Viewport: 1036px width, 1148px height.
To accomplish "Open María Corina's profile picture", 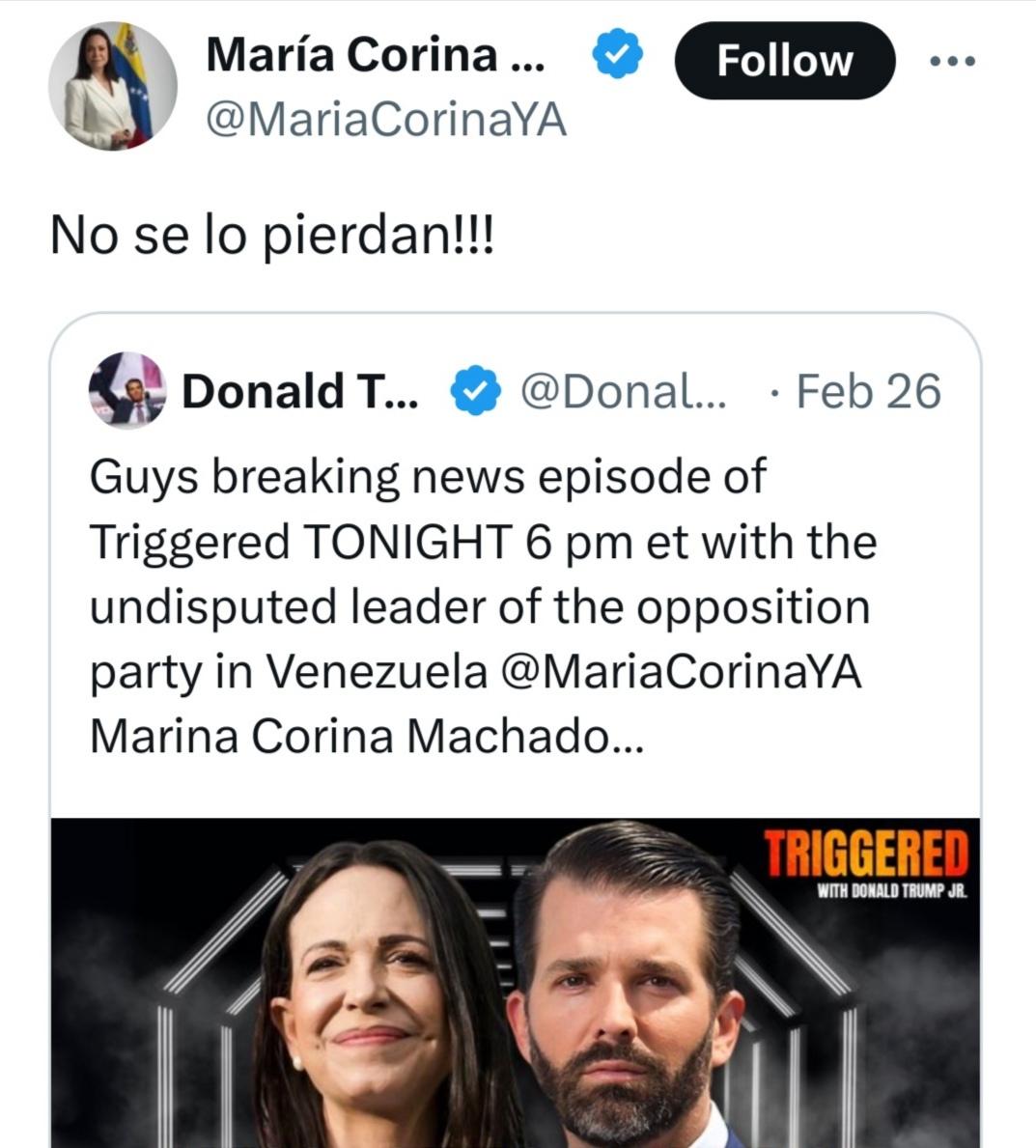I will pyautogui.click(x=113, y=87).
